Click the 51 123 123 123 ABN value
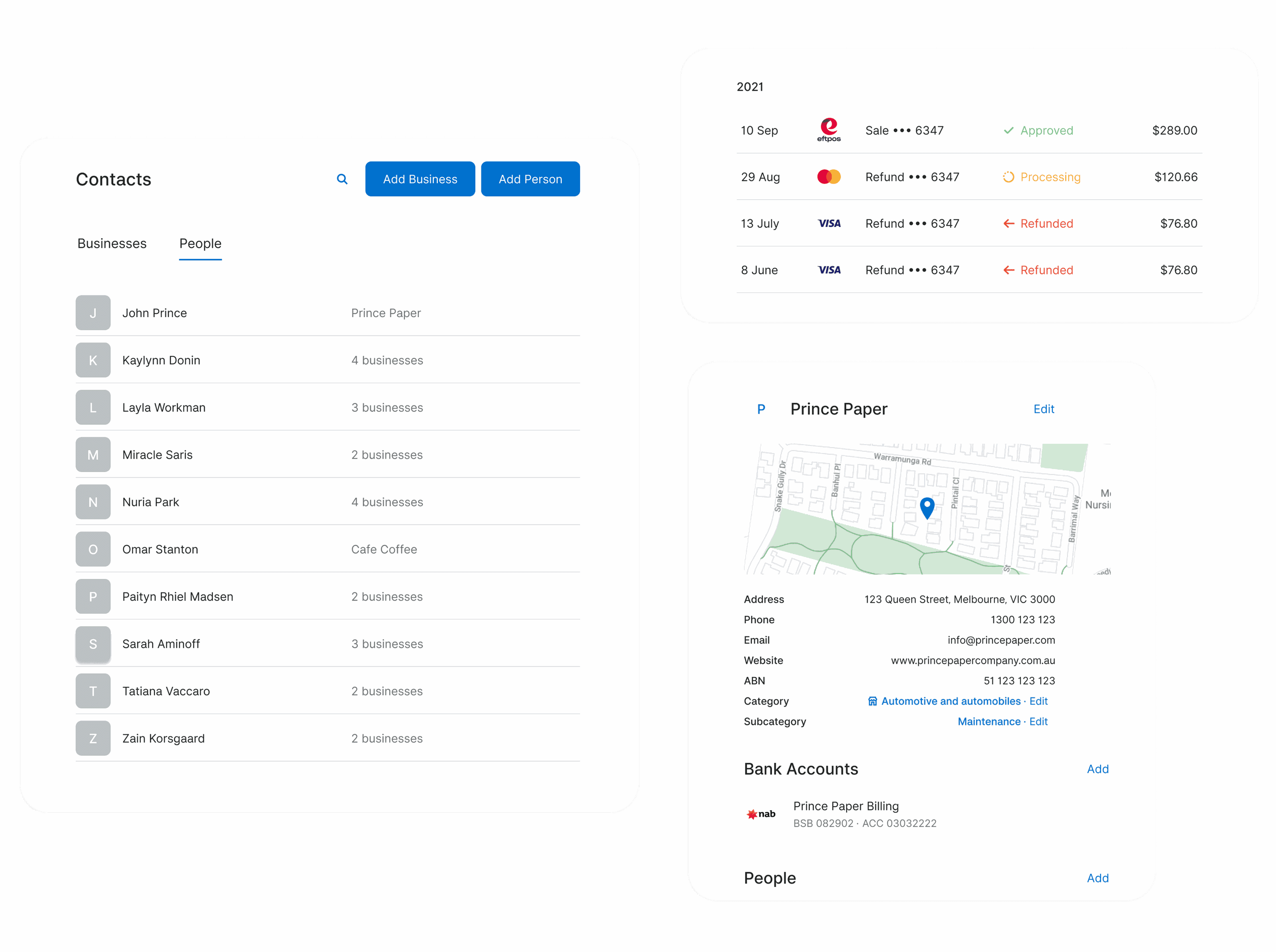This screenshot has height=952, width=1276. [1019, 681]
